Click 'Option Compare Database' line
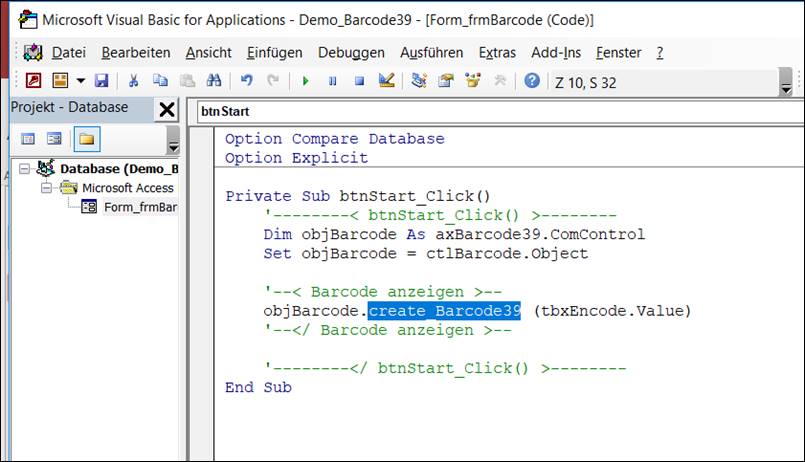 click(x=334, y=139)
